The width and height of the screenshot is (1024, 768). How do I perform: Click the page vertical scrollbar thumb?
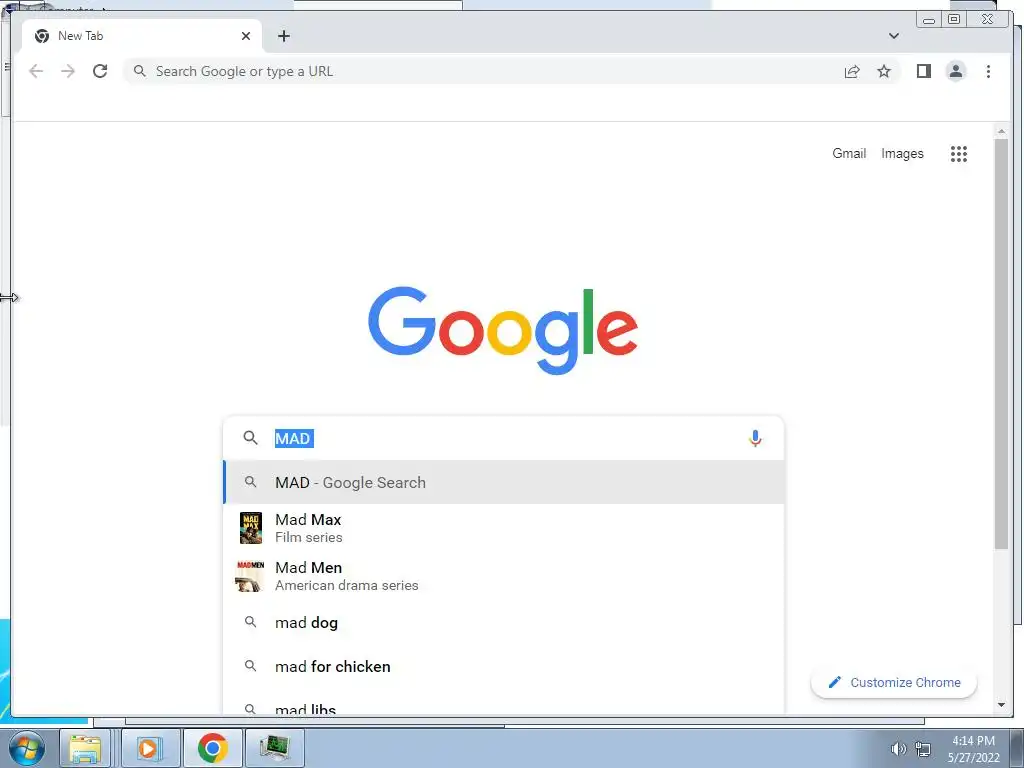click(1001, 343)
